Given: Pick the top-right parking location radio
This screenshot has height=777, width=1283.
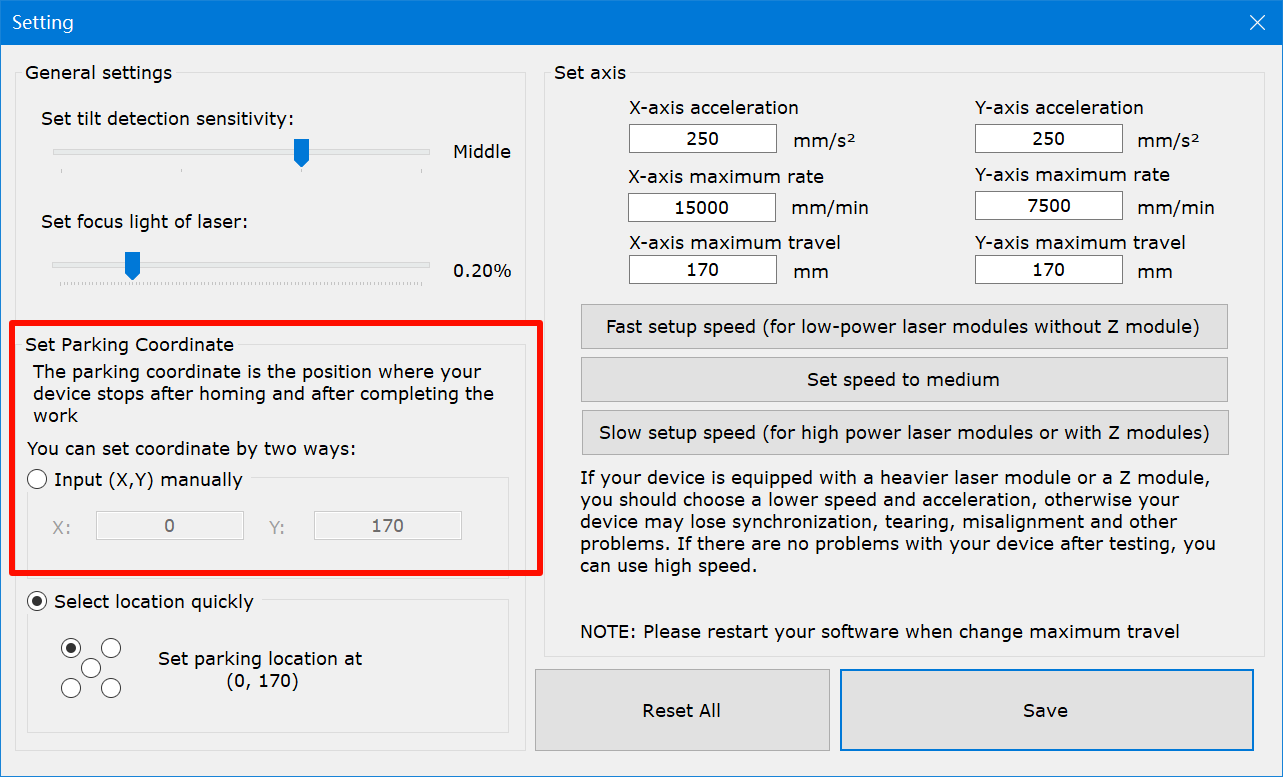Looking at the screenshot, I should click(x=111, y=648).
